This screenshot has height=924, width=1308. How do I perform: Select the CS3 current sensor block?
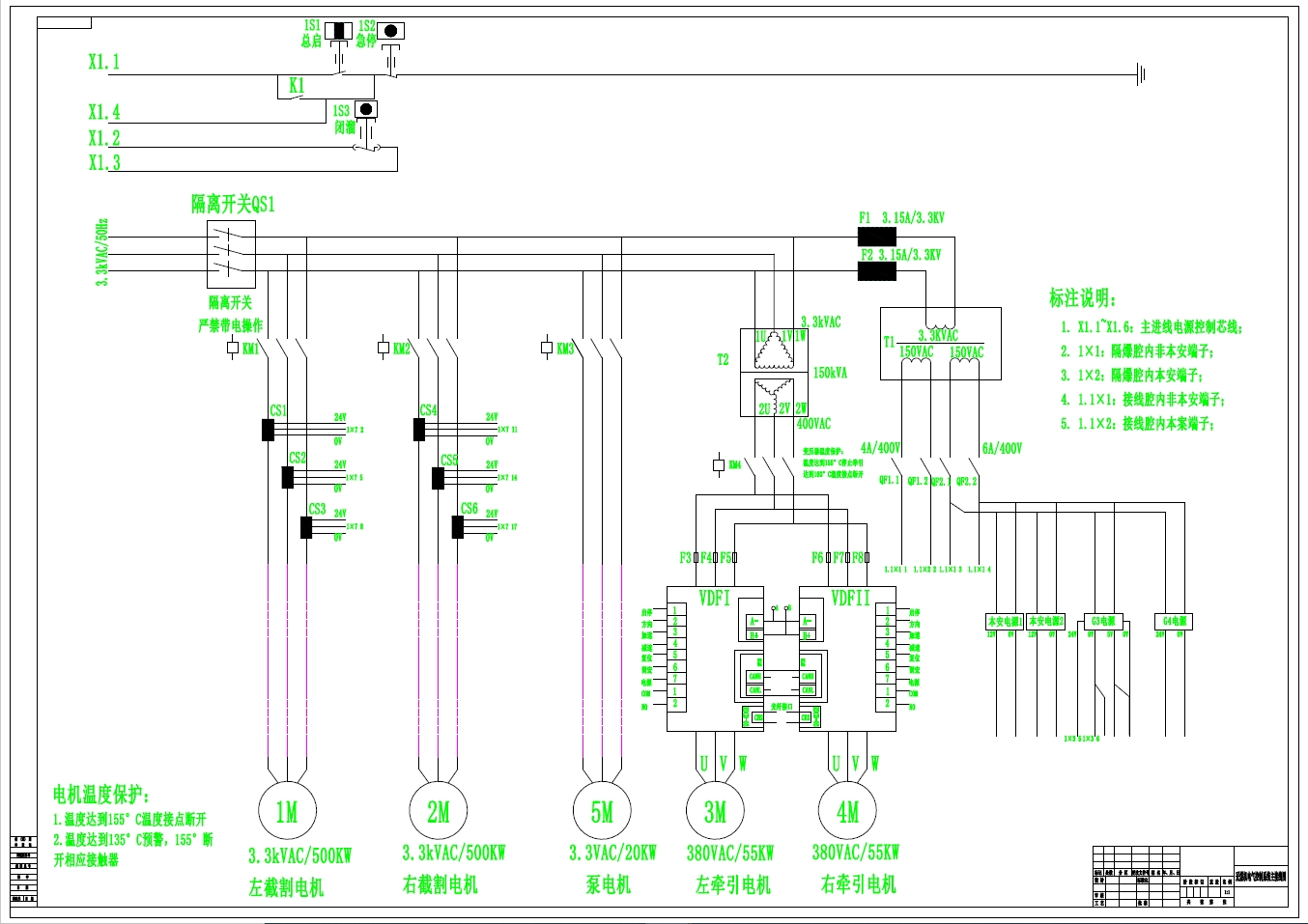(x=306, y=527)
